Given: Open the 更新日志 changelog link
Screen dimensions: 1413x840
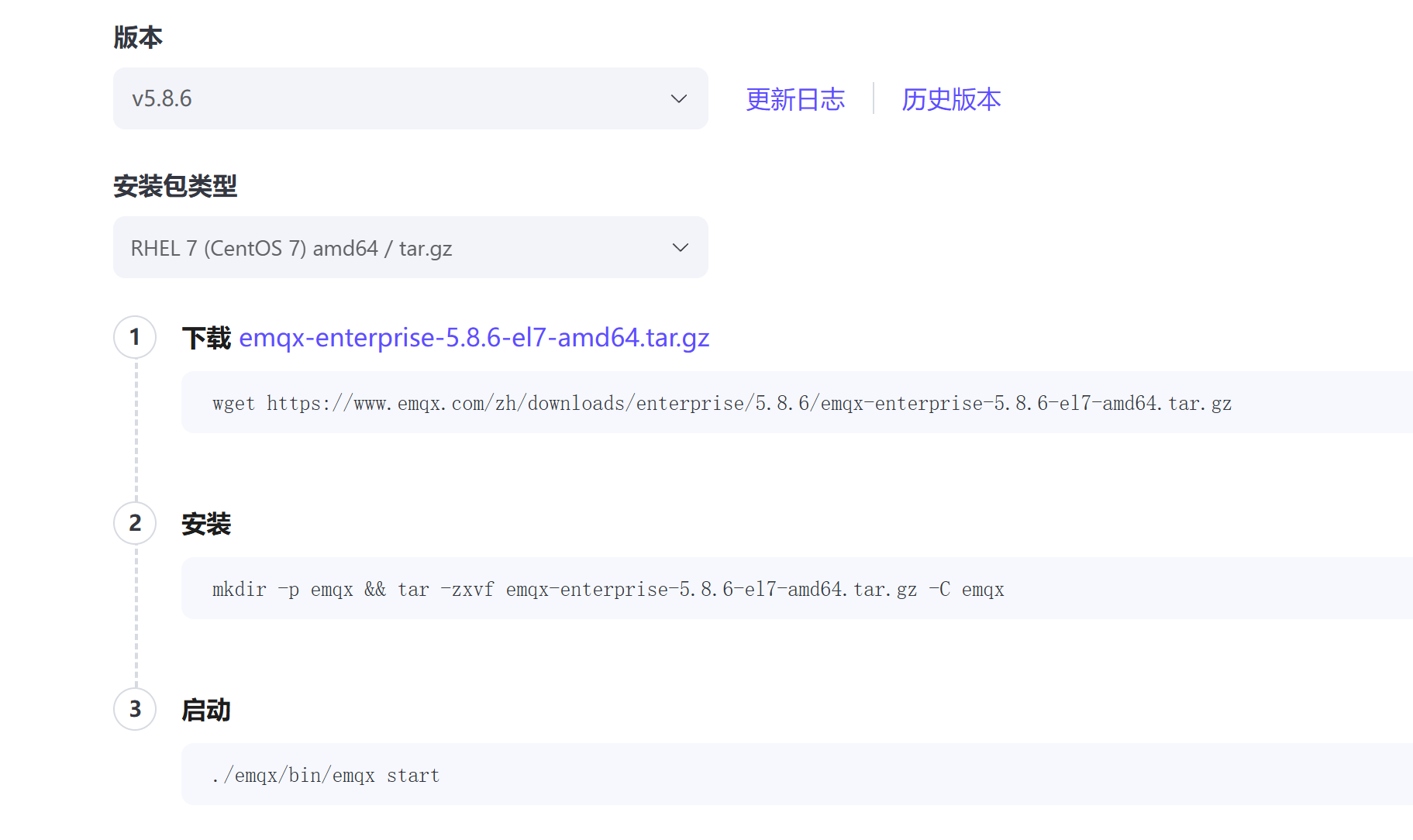Looking at the screenshot, I should (x=795, y=99).
